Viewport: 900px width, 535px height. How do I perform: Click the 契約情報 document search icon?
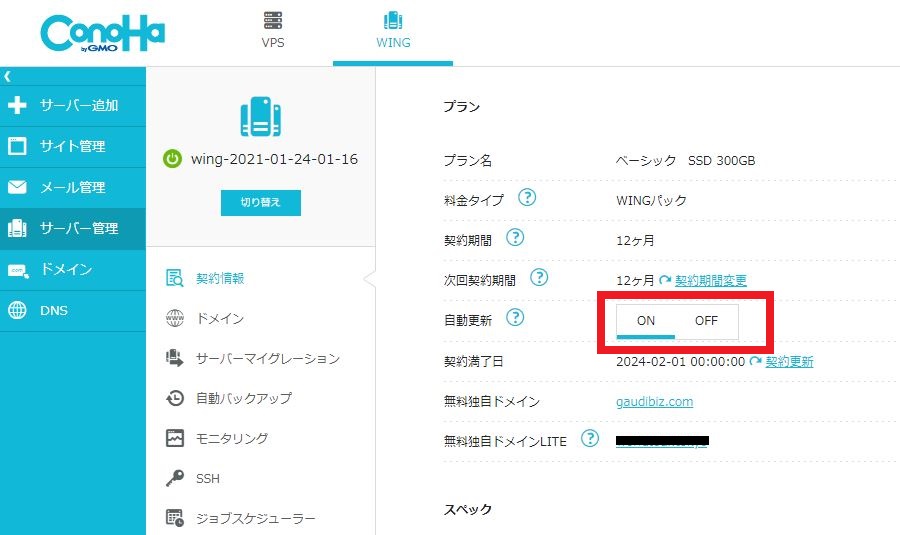click(x=174, y=278)
